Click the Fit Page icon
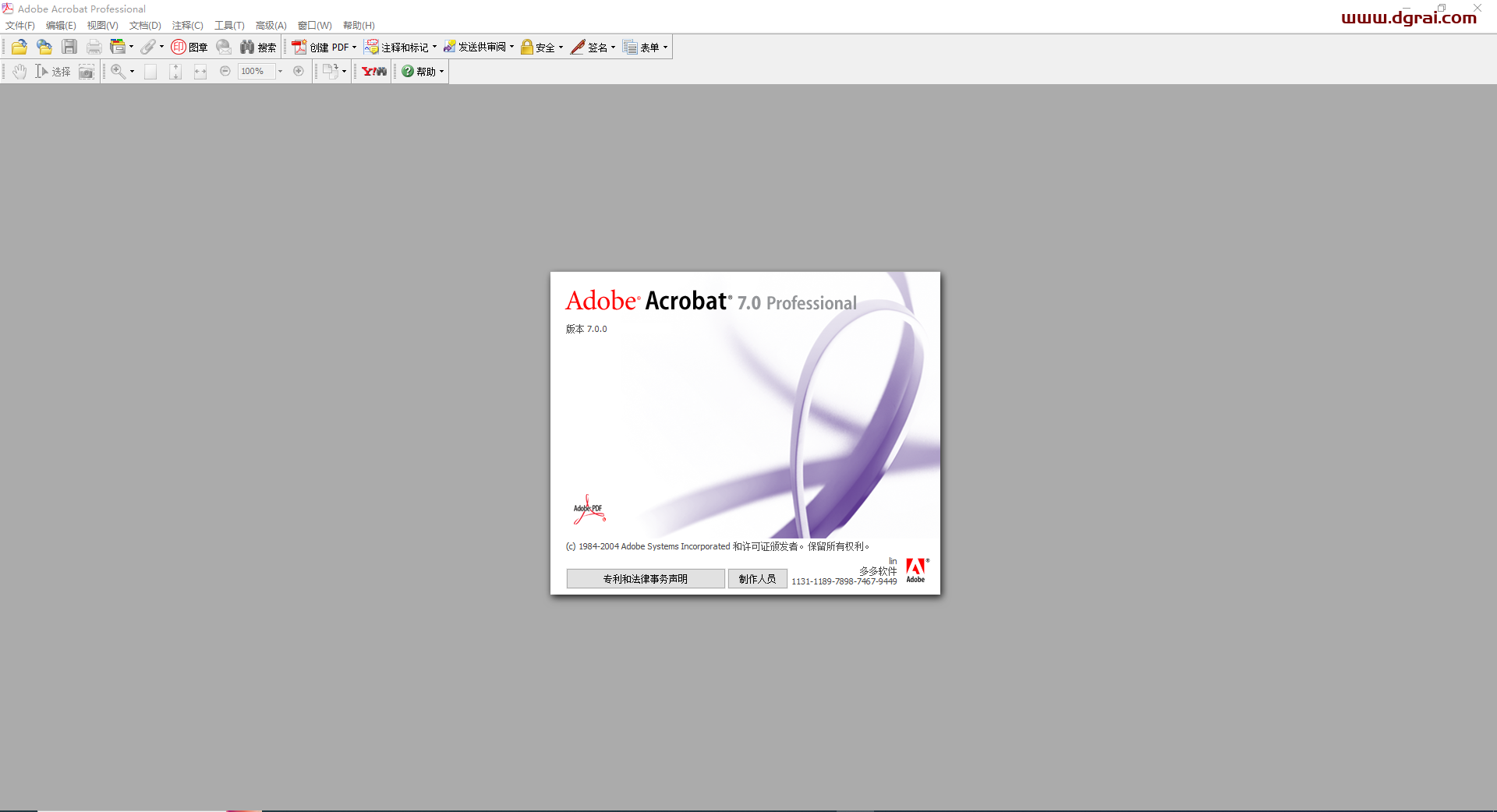This screenshot has height=812, width=1497. pos(175,71)
